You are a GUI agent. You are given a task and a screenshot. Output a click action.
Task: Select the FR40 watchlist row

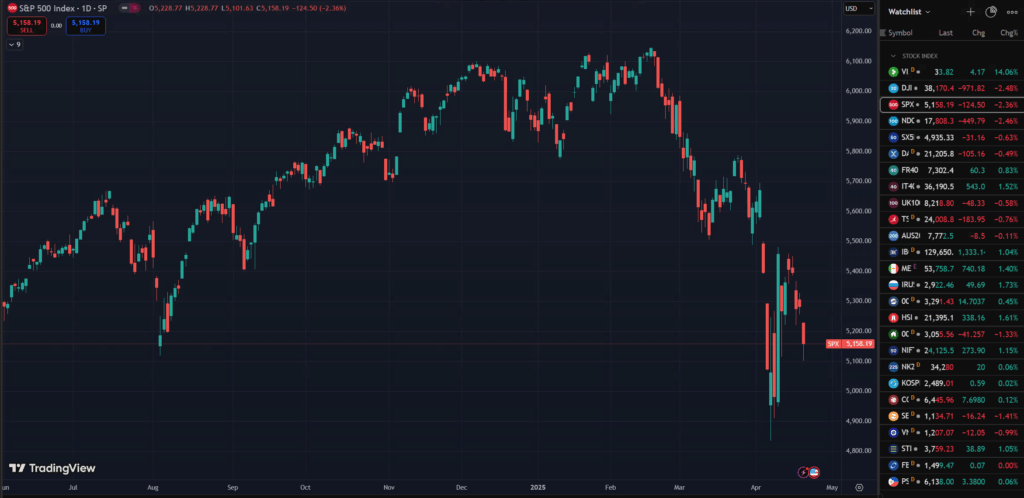(x=952, y=170)
